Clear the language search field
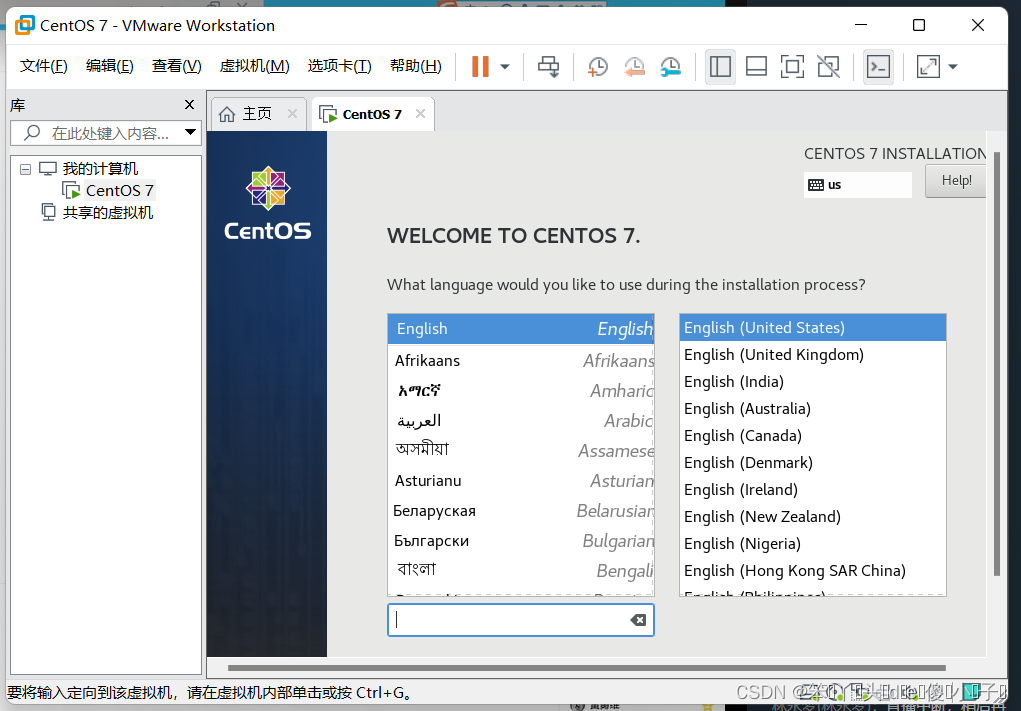 638,620
